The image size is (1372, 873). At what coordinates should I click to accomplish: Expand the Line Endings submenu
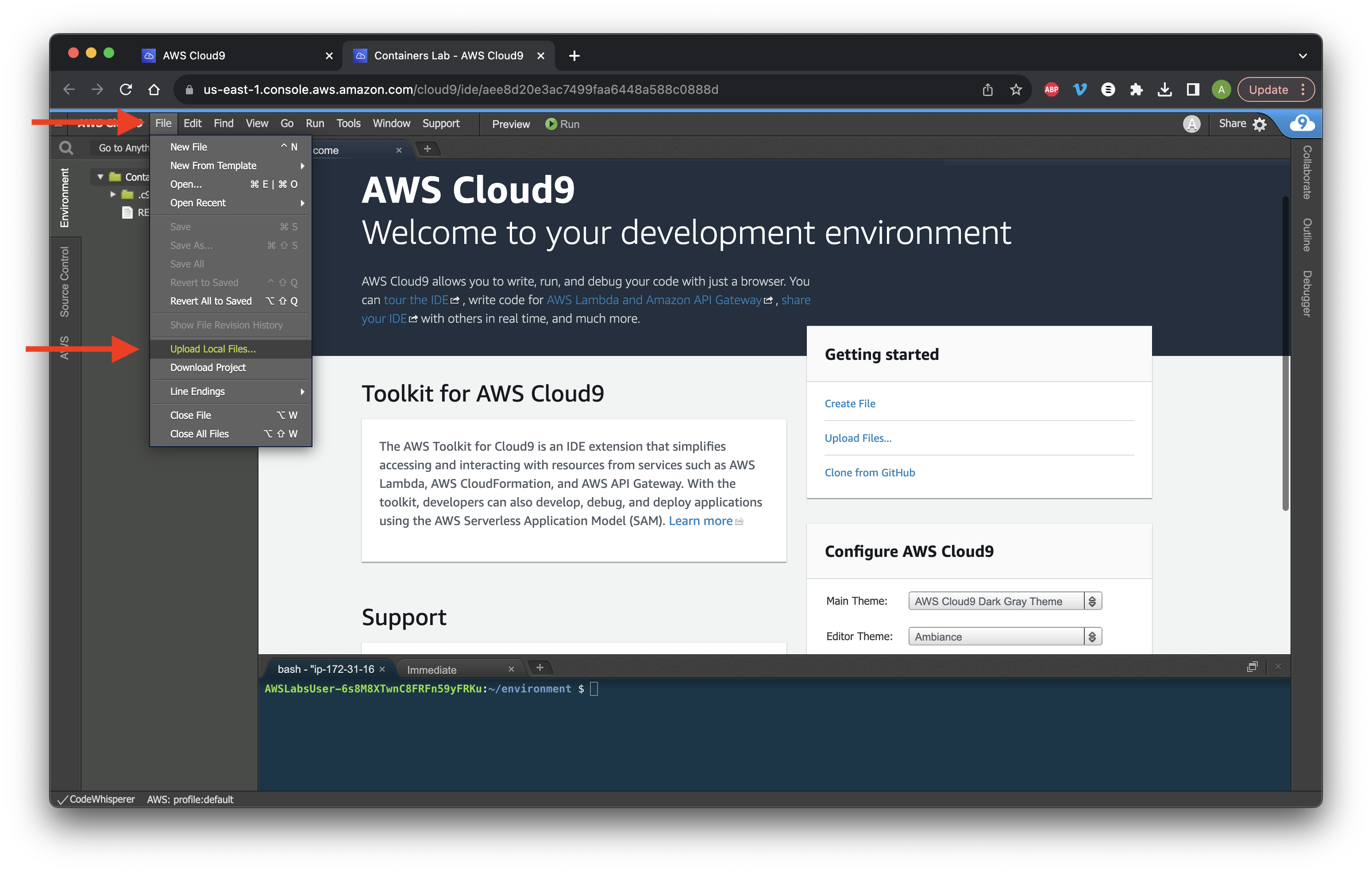(x=231, y=391)
